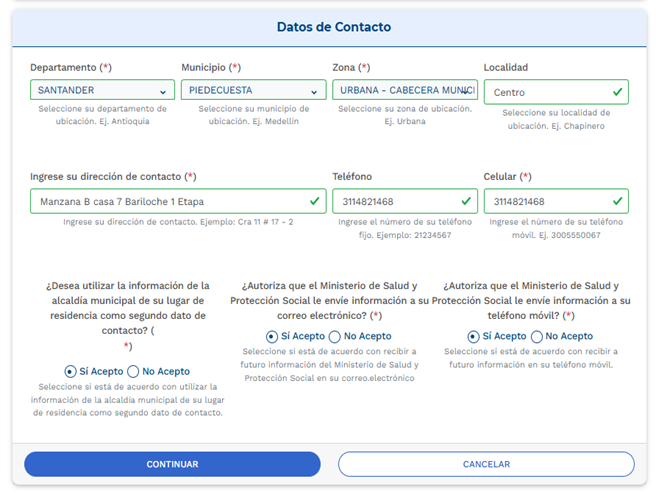Viewport: 656px width, 494px height.
Task: Click the Zona (*) label
Action: (x=351, y=67)
